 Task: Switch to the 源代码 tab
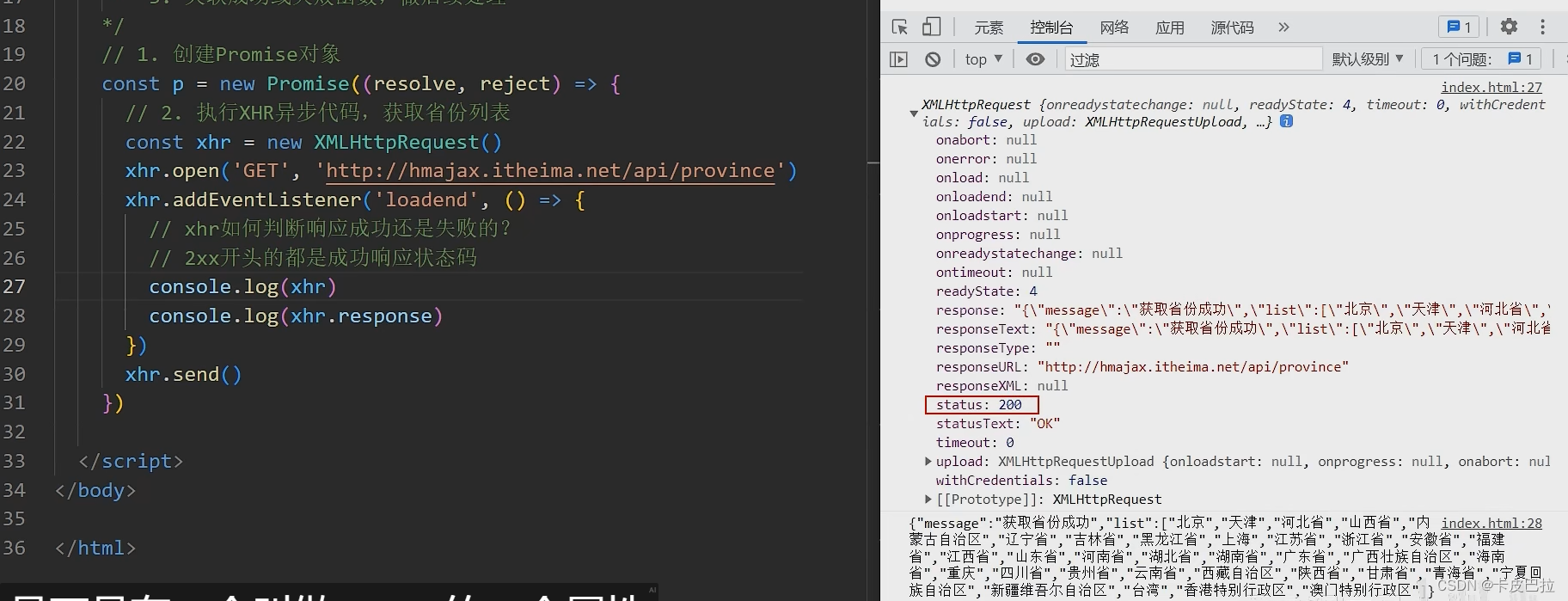pyautogui.click(x=1232, y=28)
